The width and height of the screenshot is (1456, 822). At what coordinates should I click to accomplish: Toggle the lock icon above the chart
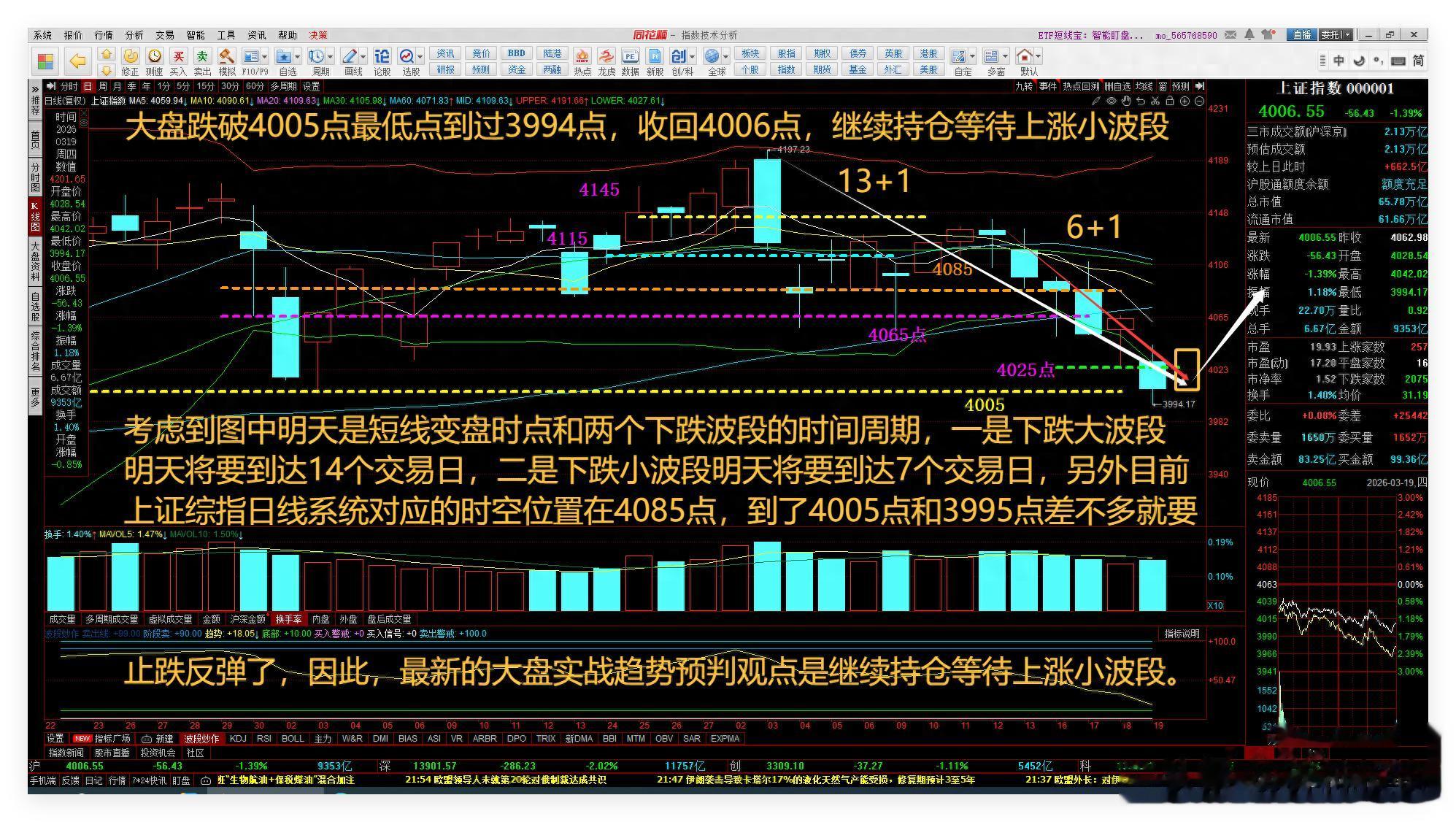(1170, 101)
